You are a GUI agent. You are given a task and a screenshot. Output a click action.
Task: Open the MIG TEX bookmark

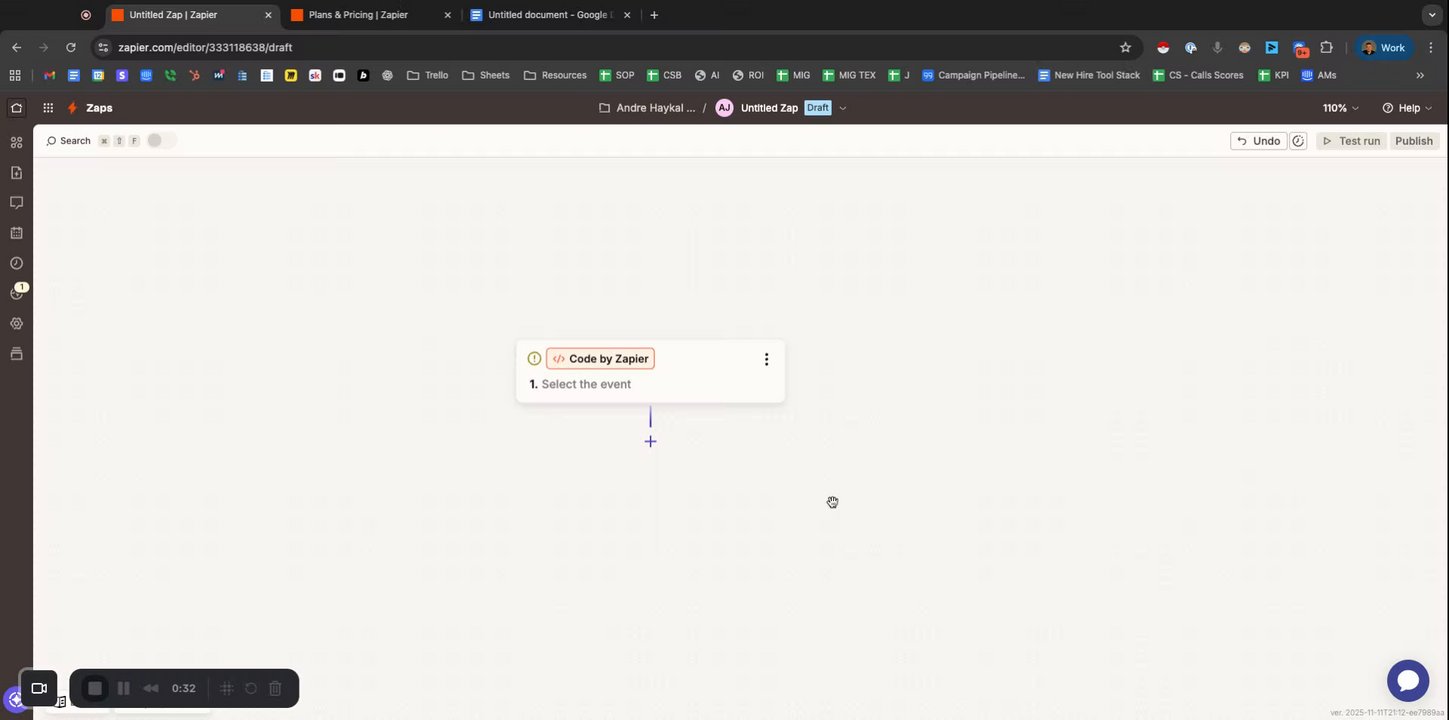[848, 75]
